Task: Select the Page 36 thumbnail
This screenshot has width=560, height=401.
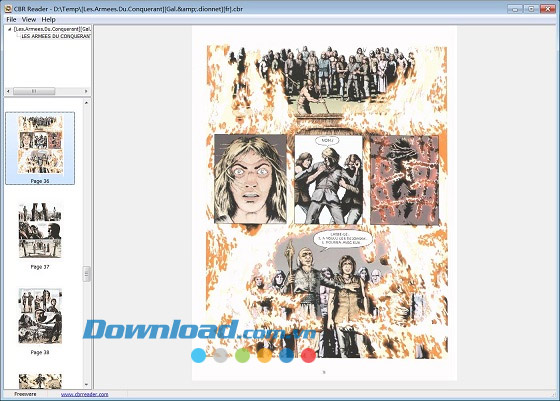Action: click(40, 148)
